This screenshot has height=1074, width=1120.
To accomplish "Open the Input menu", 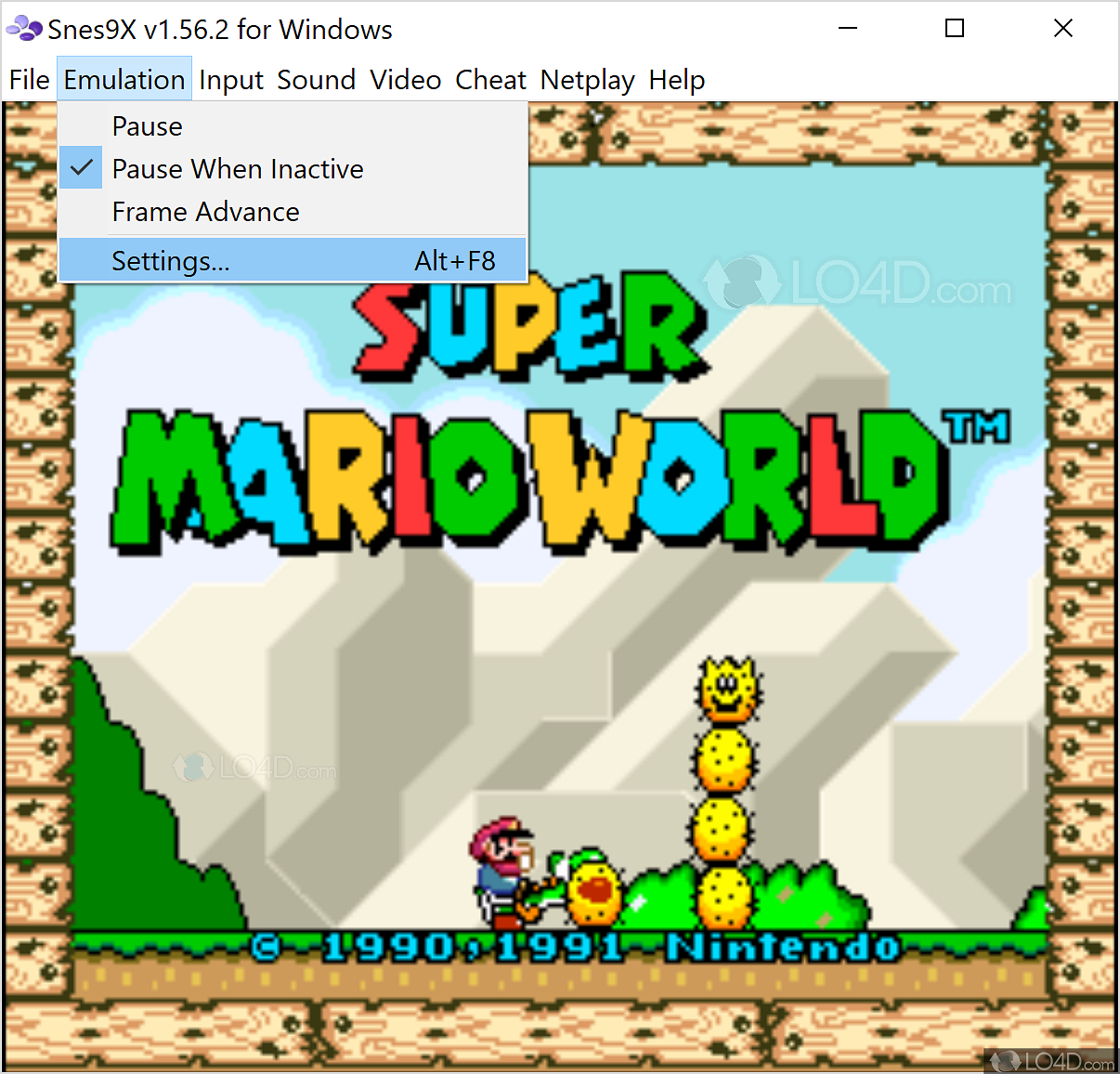I will pyautogui.click(x=231, y=80).
